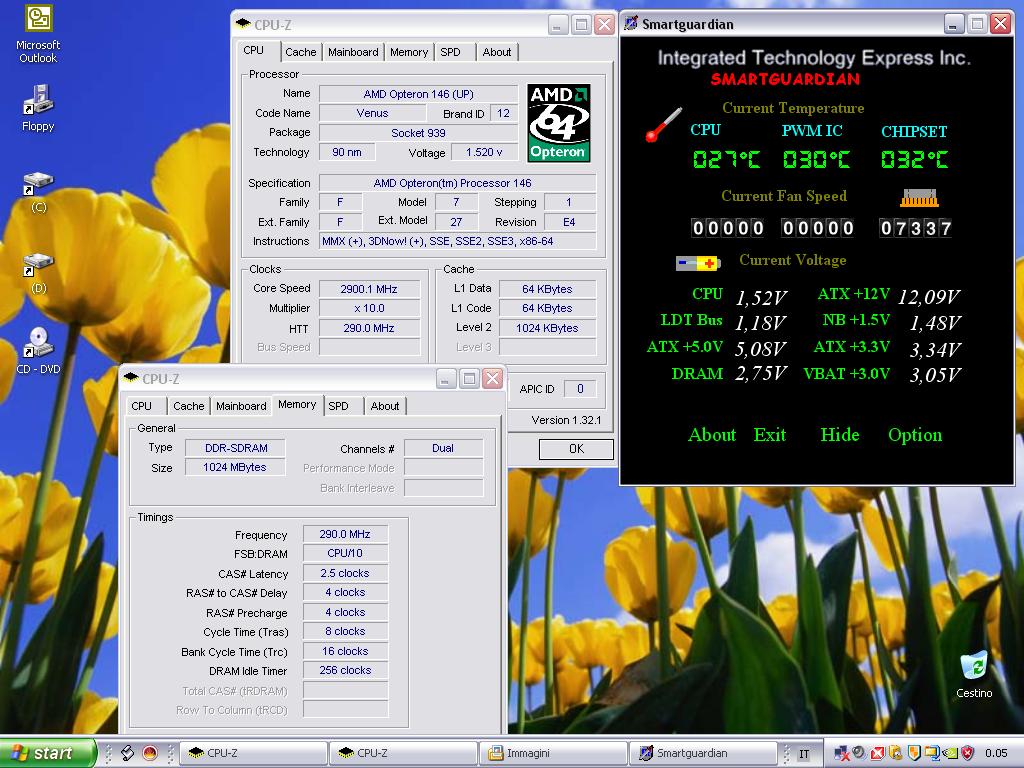Click the About link in Smartguardian
This screenshot has height=768, width=1024.
(x=712, y=435)
